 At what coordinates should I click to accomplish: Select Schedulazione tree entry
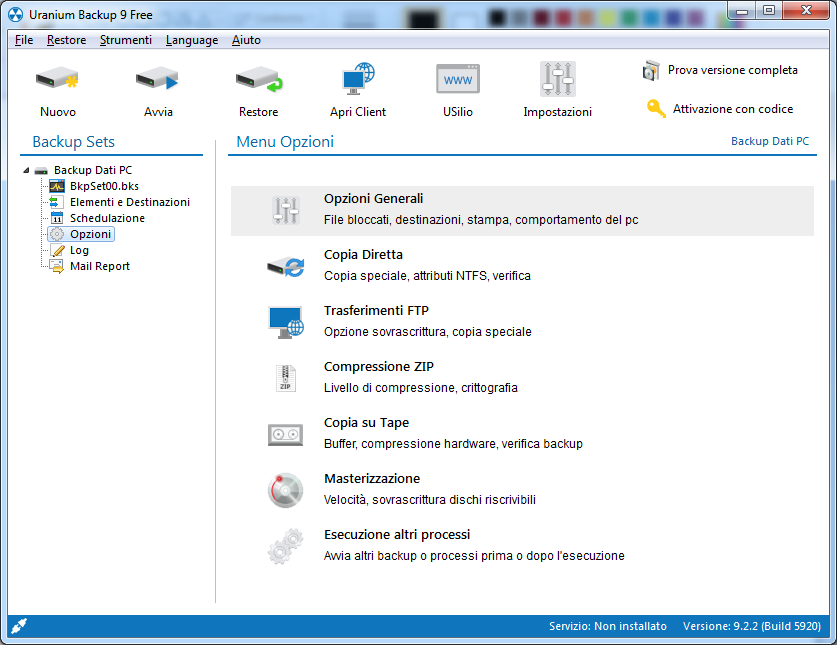pos(107,218)
